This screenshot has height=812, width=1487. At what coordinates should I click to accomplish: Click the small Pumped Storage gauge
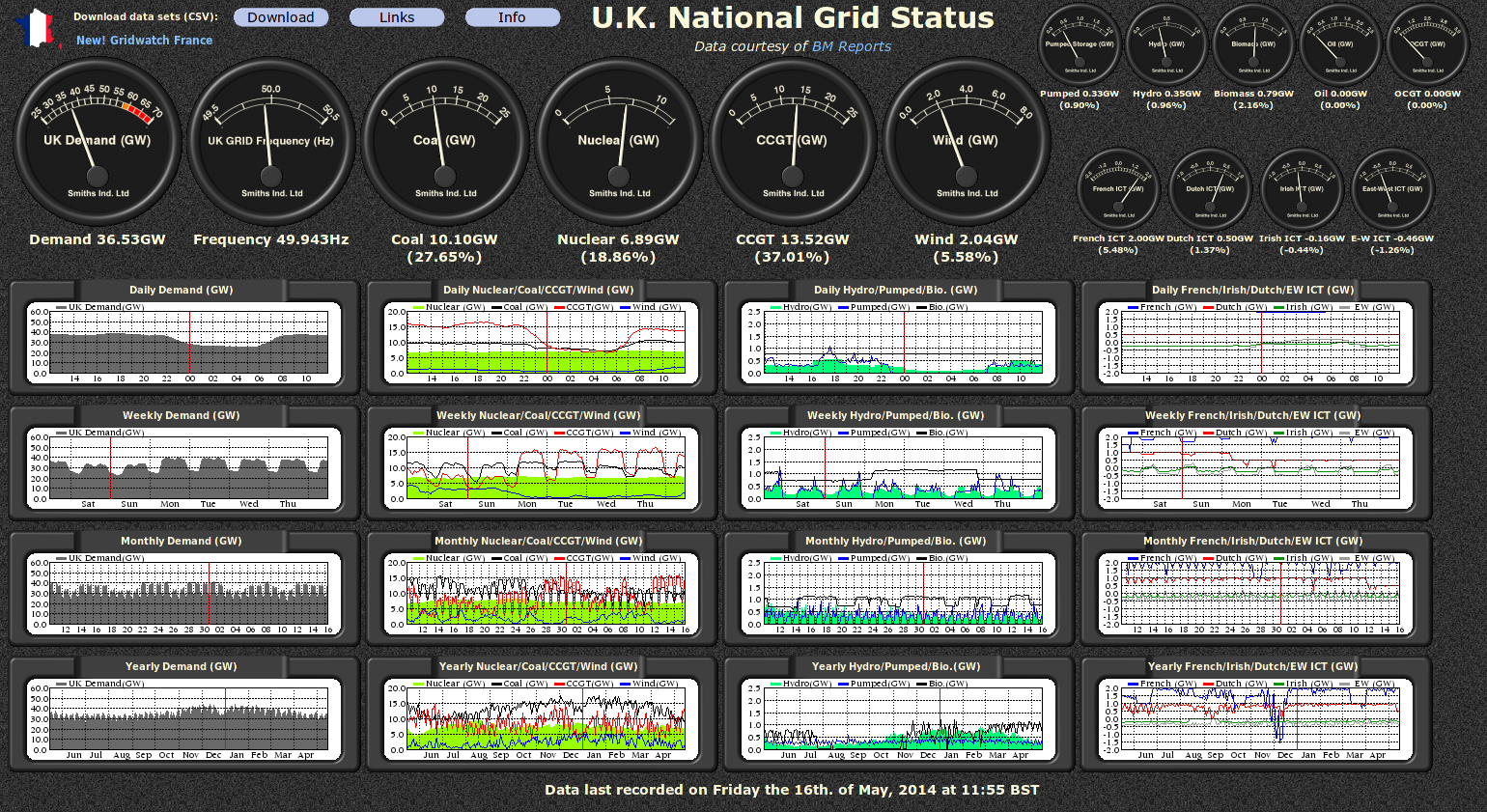pos(1080,44)
